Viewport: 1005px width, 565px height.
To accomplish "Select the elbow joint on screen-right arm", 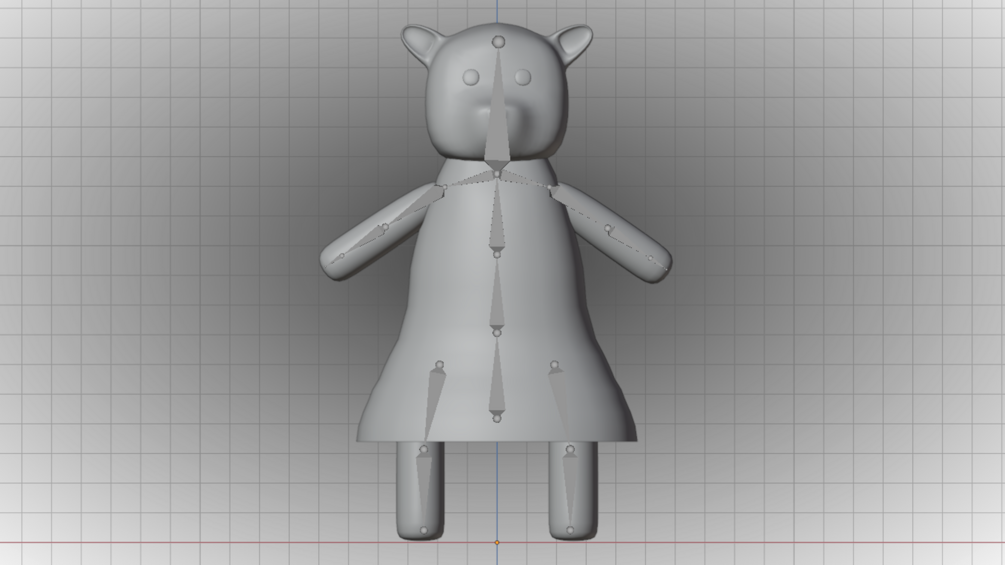I will (608, 228).
